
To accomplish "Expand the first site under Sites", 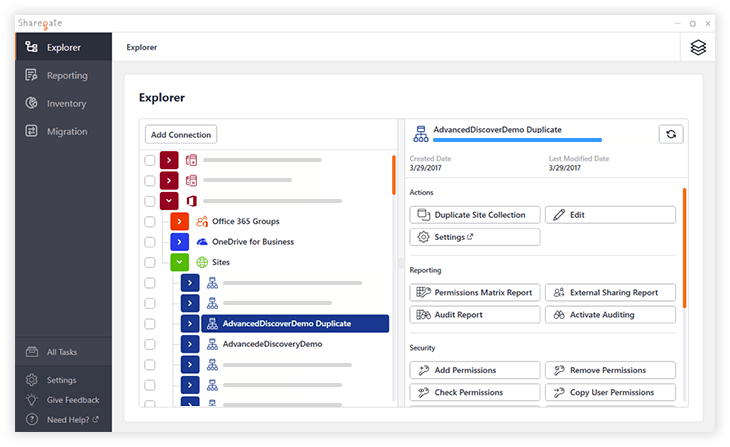I will tap(190, 283).
